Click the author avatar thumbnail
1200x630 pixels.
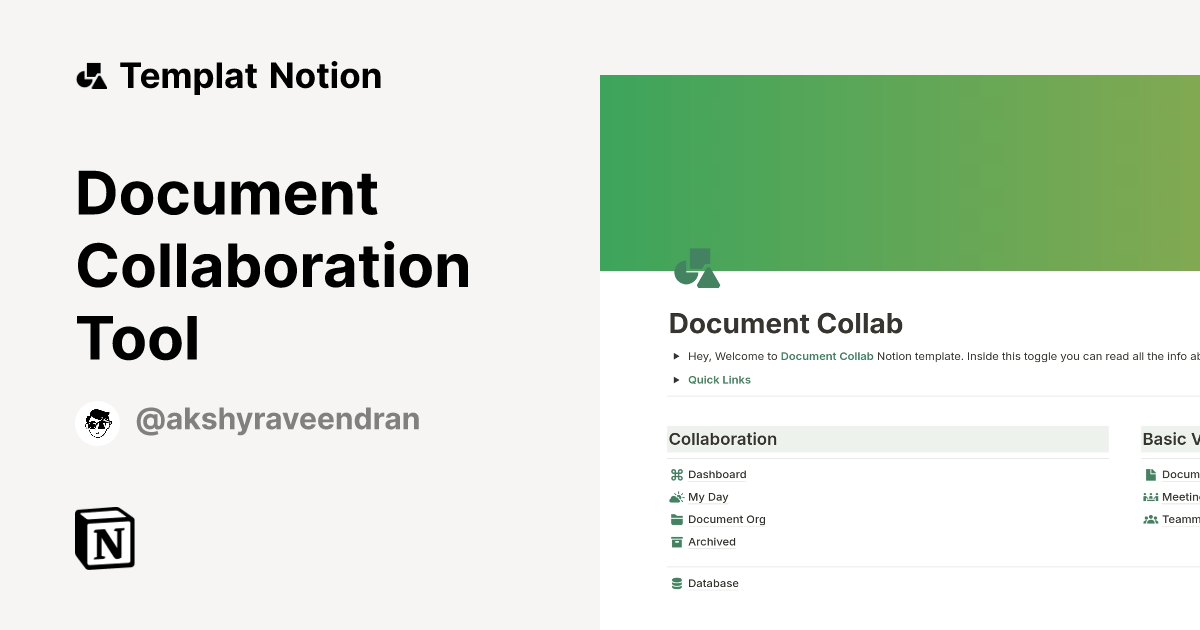point(97,421)
